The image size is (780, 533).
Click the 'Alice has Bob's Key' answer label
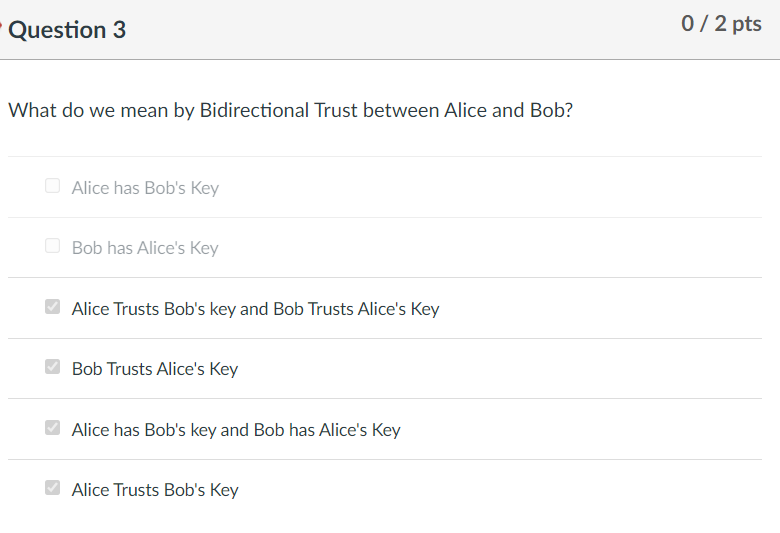[x=145, y=188]
